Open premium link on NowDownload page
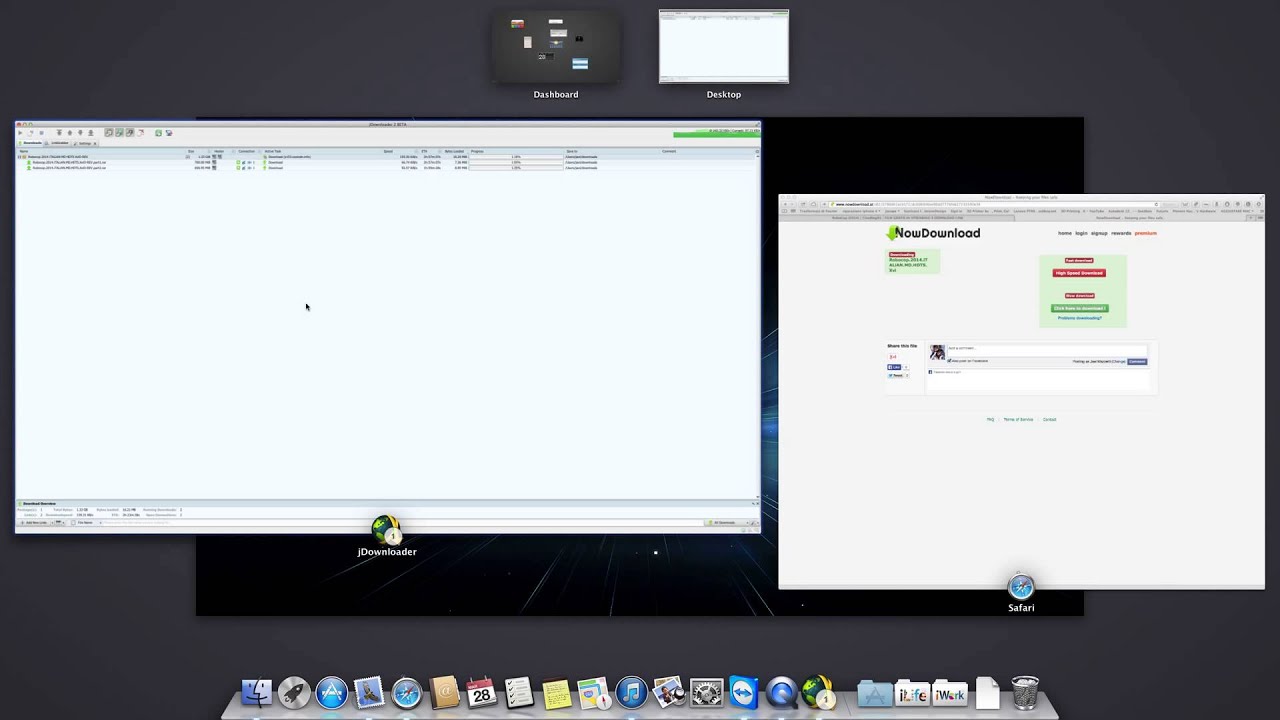Screen dimensions: 1280x720 click(1146, 233)
